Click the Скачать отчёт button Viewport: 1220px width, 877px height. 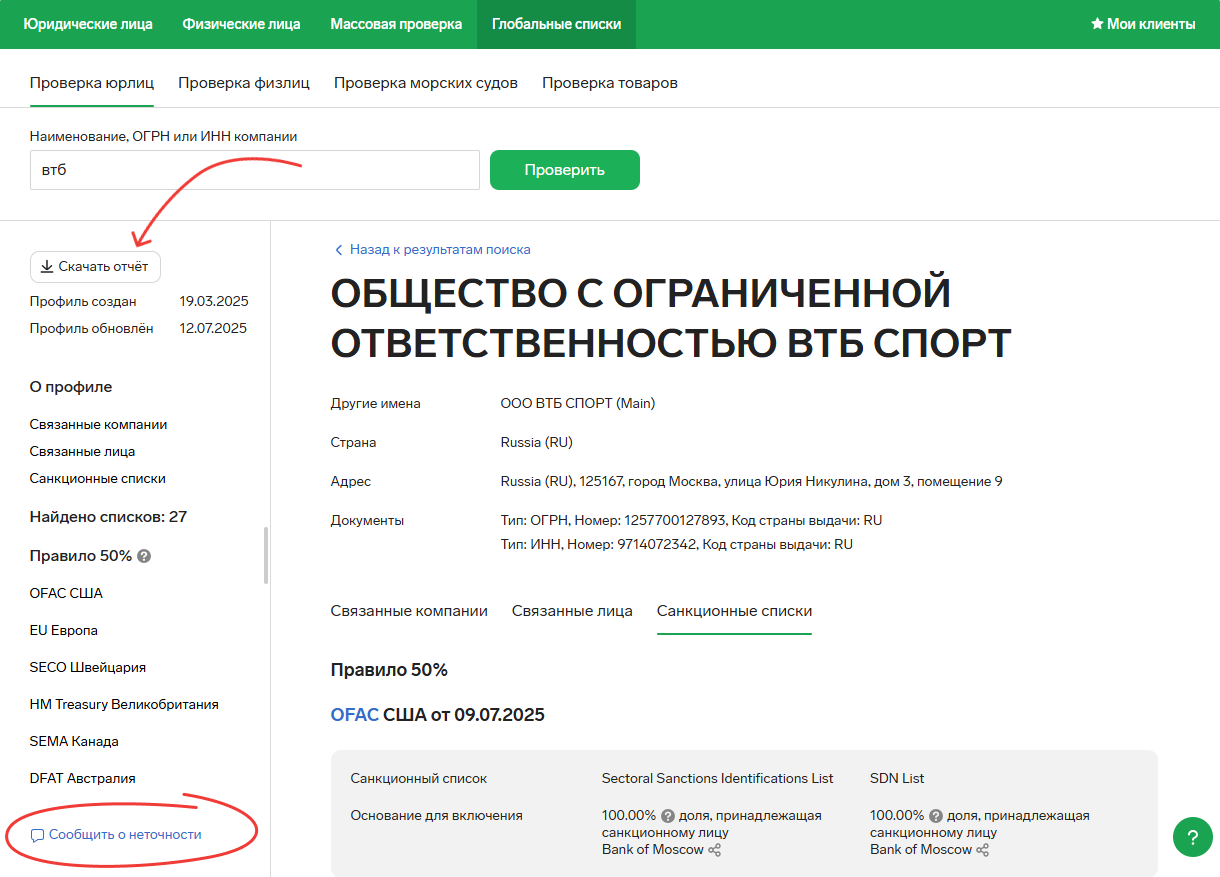(95, 267)
